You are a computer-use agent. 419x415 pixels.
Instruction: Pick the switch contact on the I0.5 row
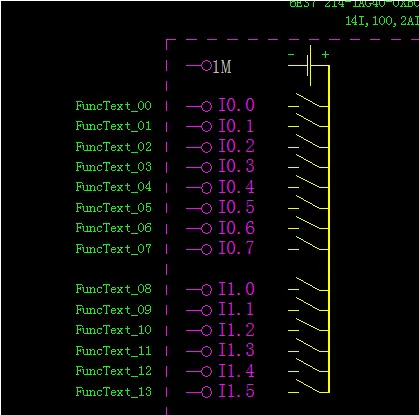(308, 203)
